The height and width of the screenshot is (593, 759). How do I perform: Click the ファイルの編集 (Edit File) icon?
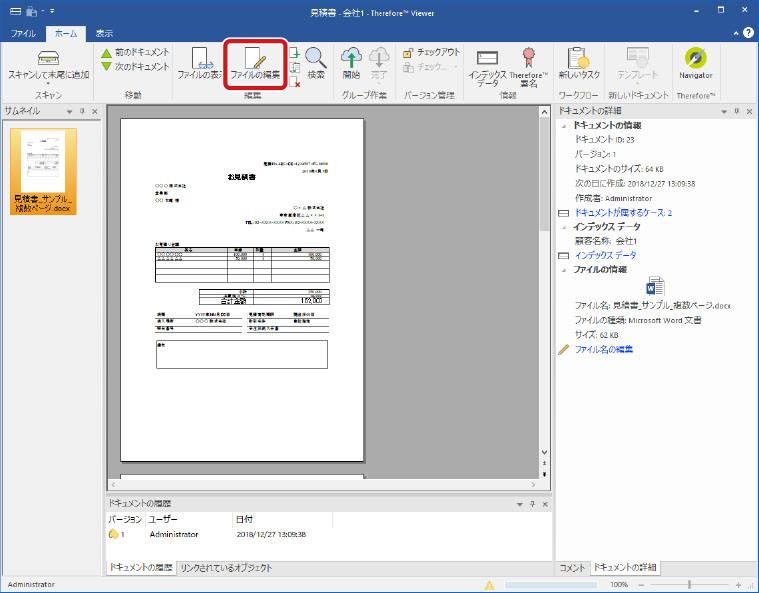(255, 60)
